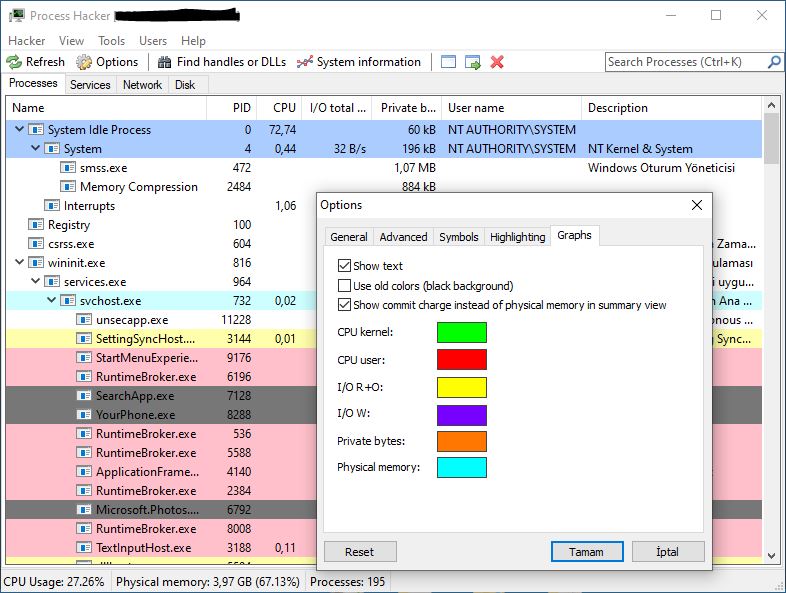Viewport: 786px width, 593px height.
Task: Open the Users menu
Action: [x=153, y=41]
